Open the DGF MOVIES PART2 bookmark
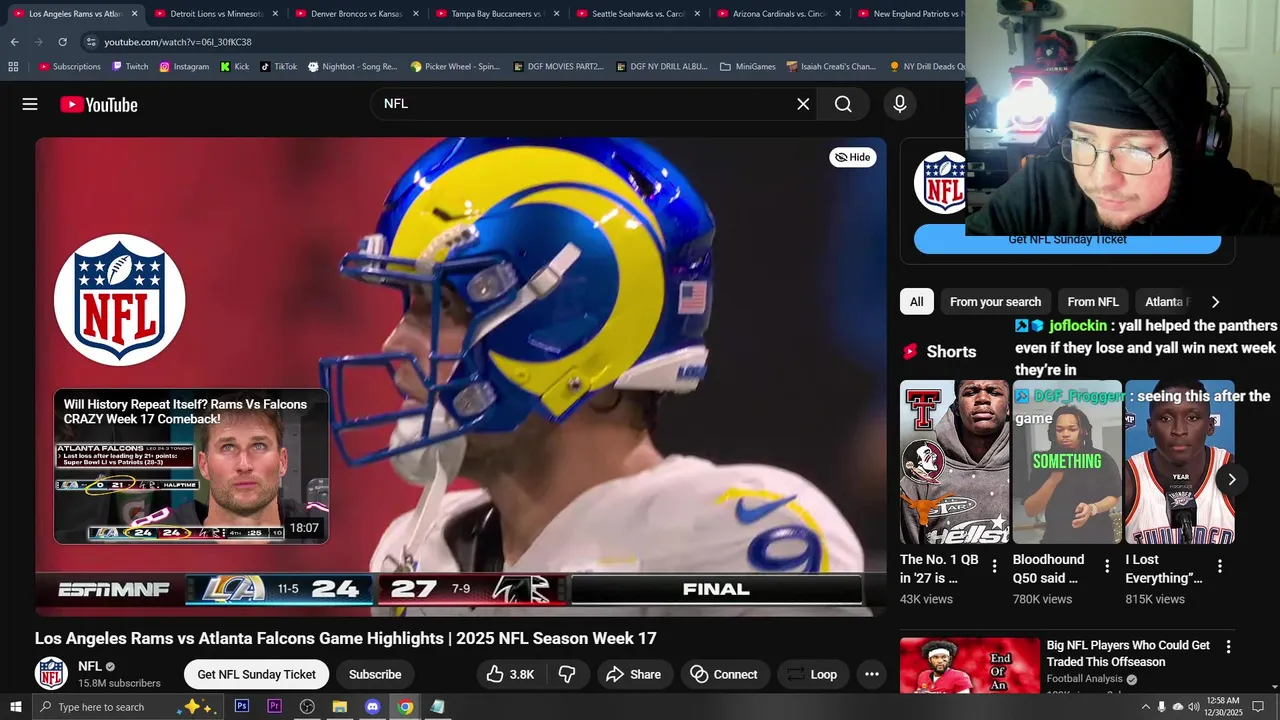The height and width of the screenshot is (720, 1280). click(x=558, y=67)
